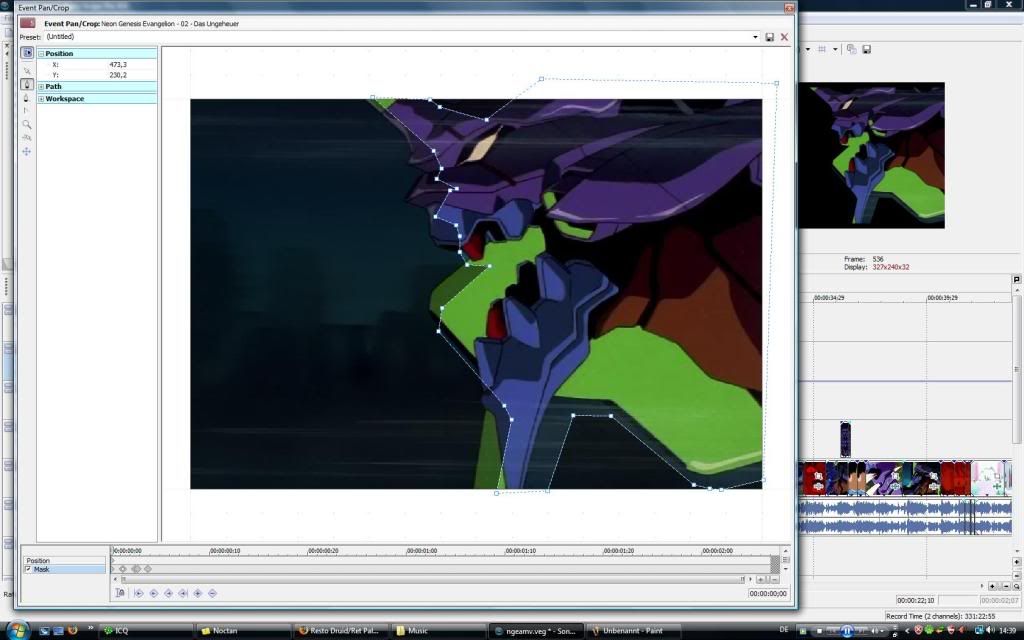This screenshot has height=640, width=1024.
Task: Select the Split Tangent tool
Action: [x=27, y=110]
